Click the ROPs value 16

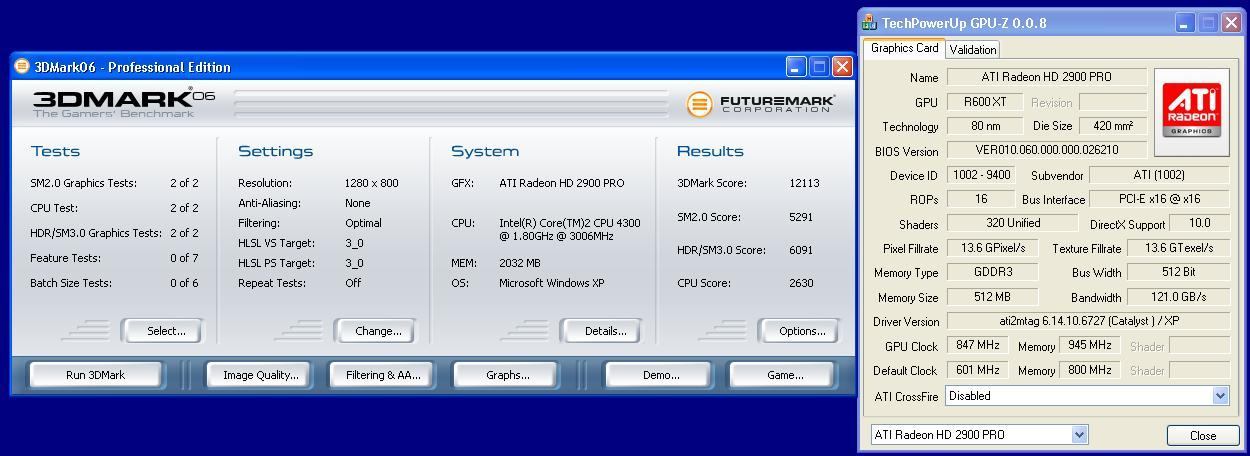980,199
